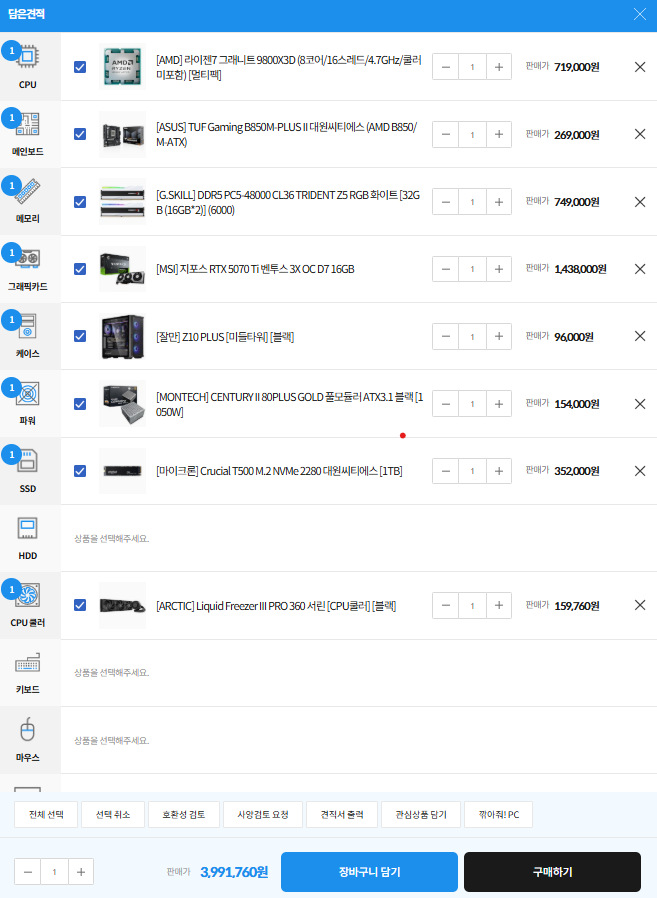Select the 메인보드 category icon
Viewport: 657px width, 898px height.
pos(27,124)
